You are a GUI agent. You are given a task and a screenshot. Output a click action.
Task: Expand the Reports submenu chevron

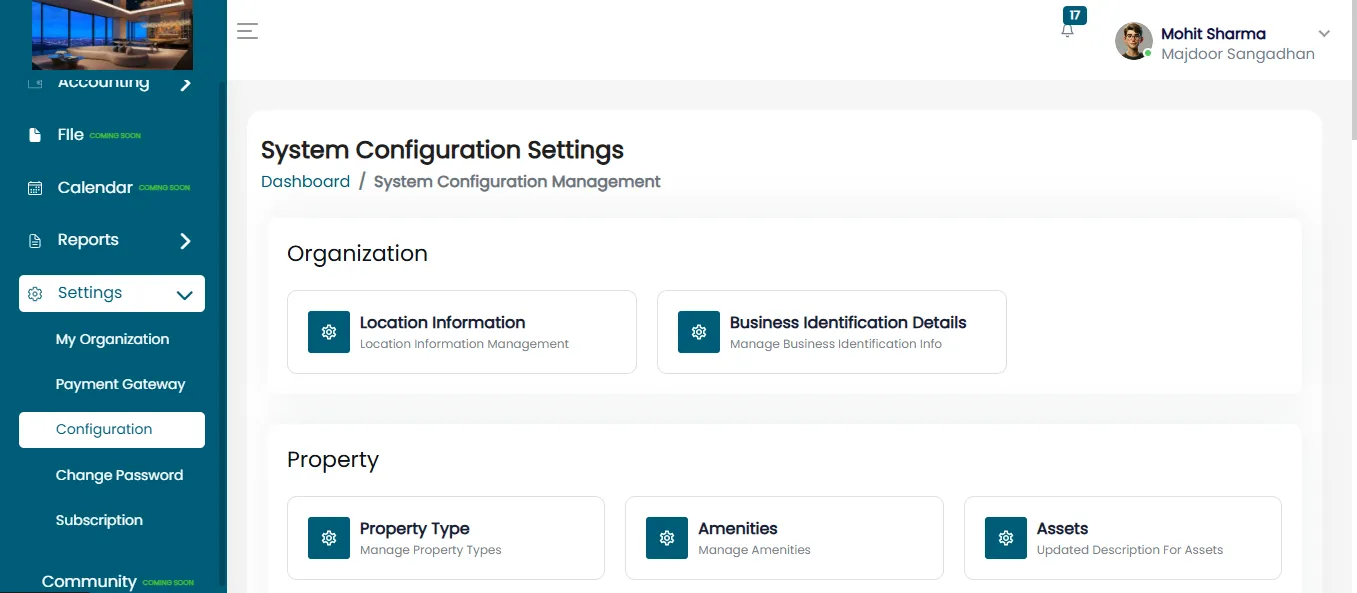pos(185,241)
